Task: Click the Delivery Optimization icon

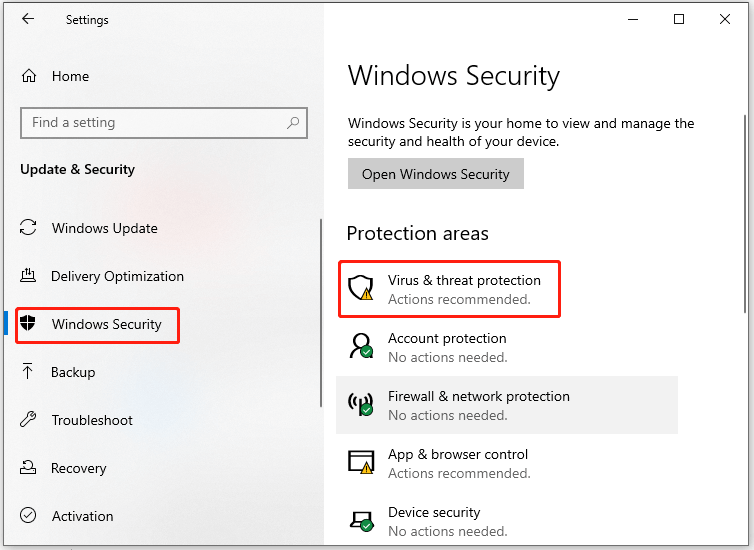Action: (x=28, y=275)
